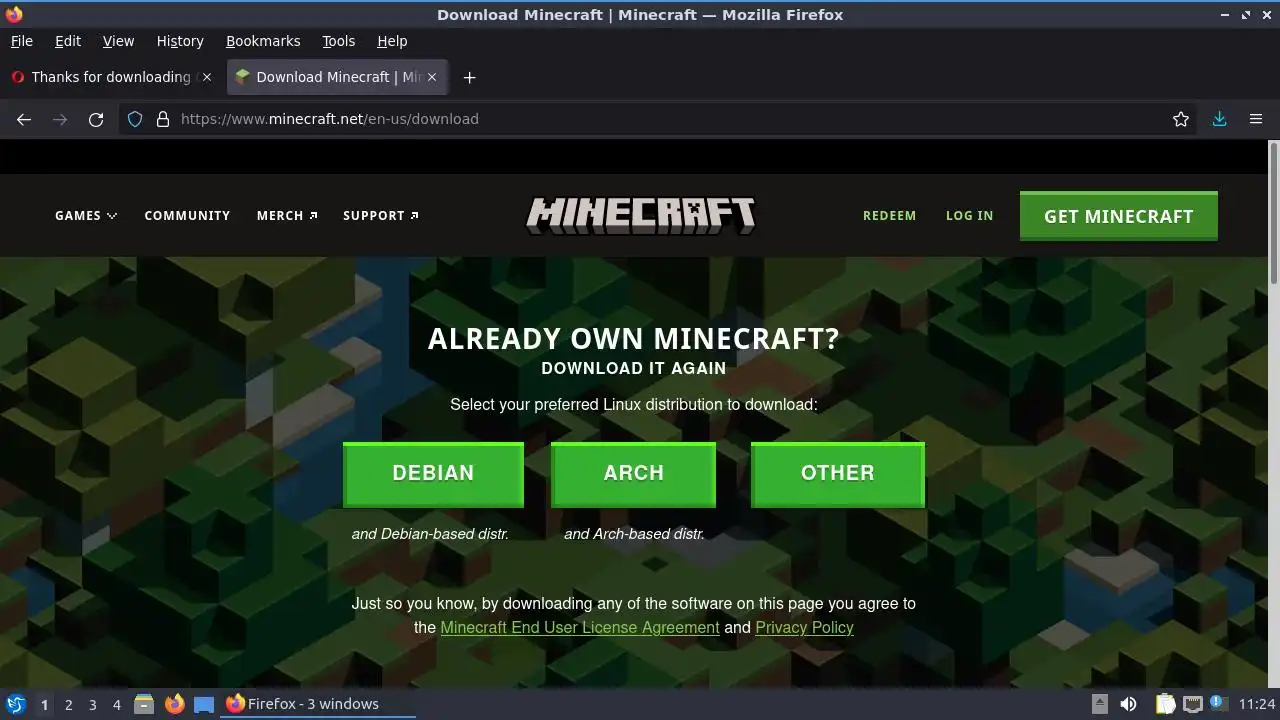The height and width of the screenshot is (720, 1280).
Task: Switch to virtual desktop 3
Action: click(92, 704)
